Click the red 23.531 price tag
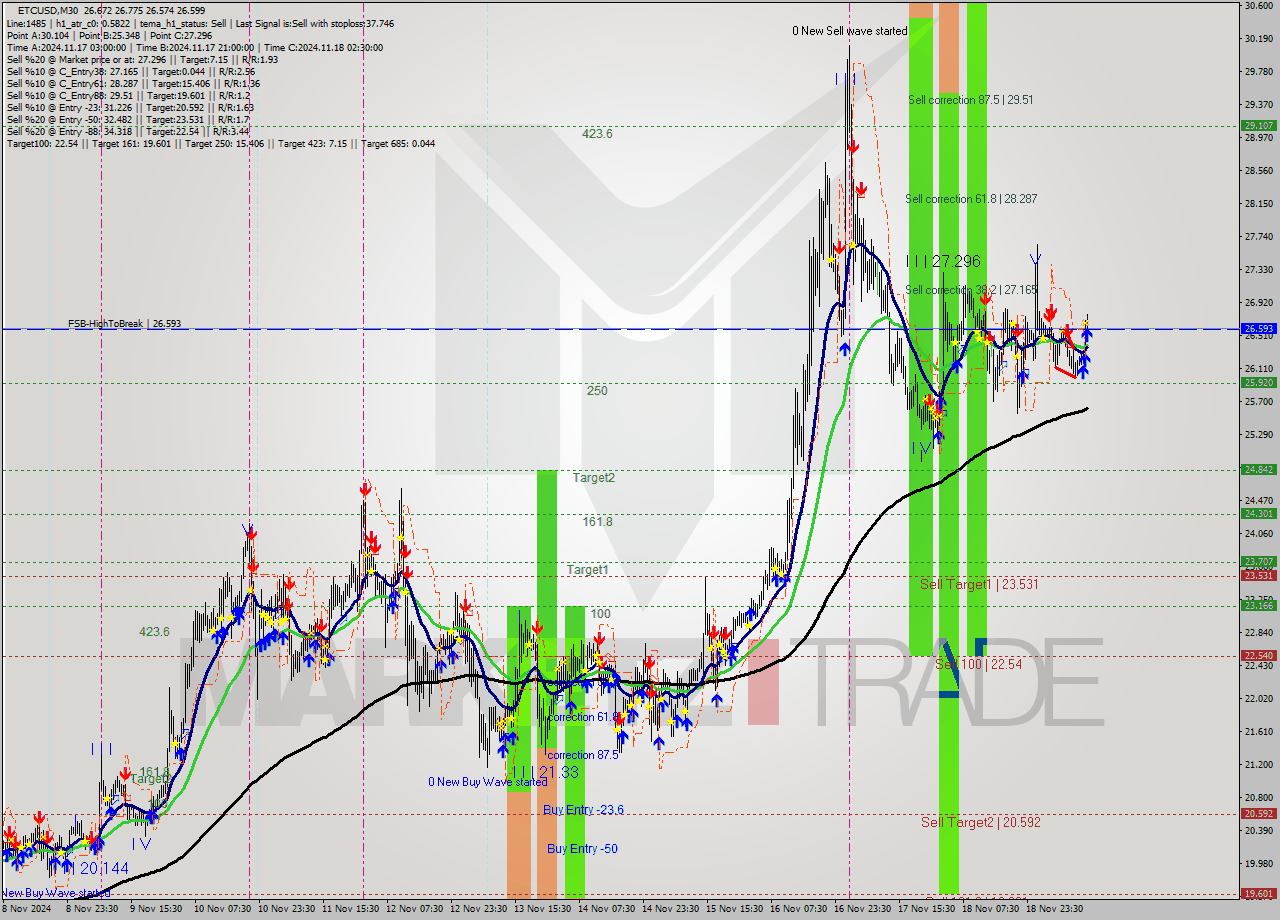 pos(1258,575)
